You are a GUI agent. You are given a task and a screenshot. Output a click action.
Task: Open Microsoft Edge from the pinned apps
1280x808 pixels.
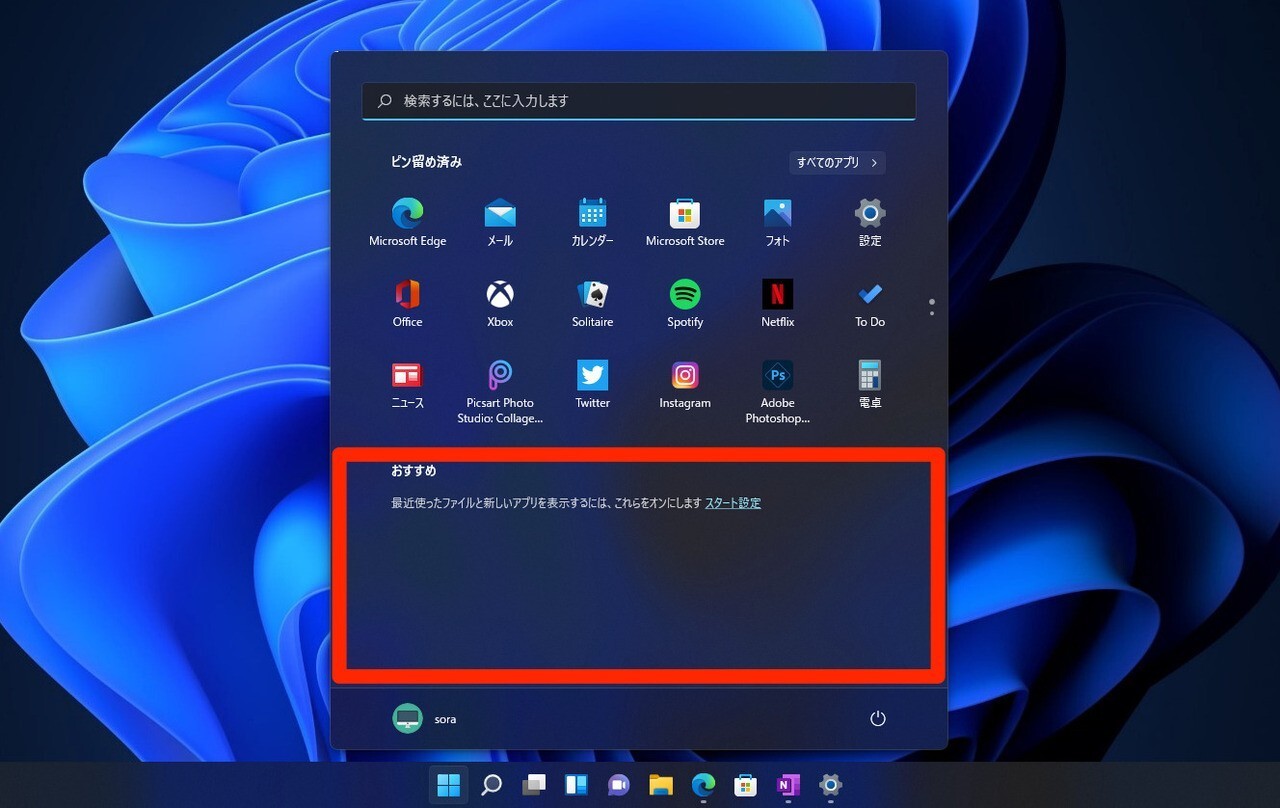[407, 222]
